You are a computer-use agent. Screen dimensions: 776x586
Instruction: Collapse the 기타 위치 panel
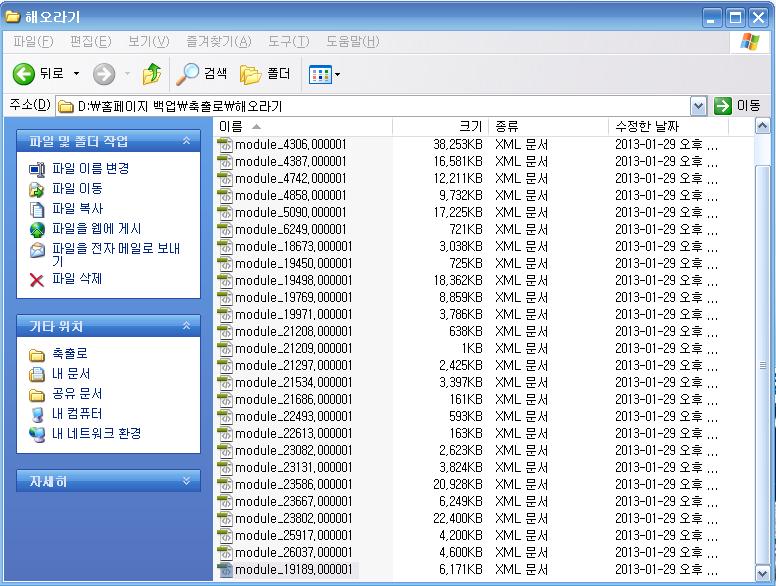tap(186, 326)
